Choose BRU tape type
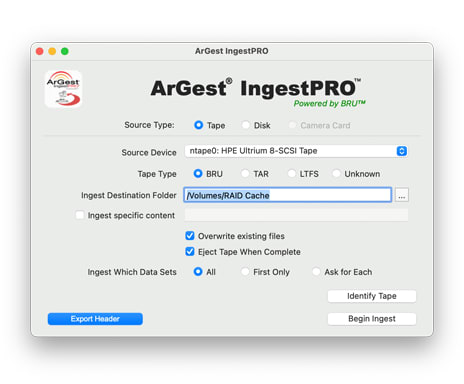 (x=198, y=174)
